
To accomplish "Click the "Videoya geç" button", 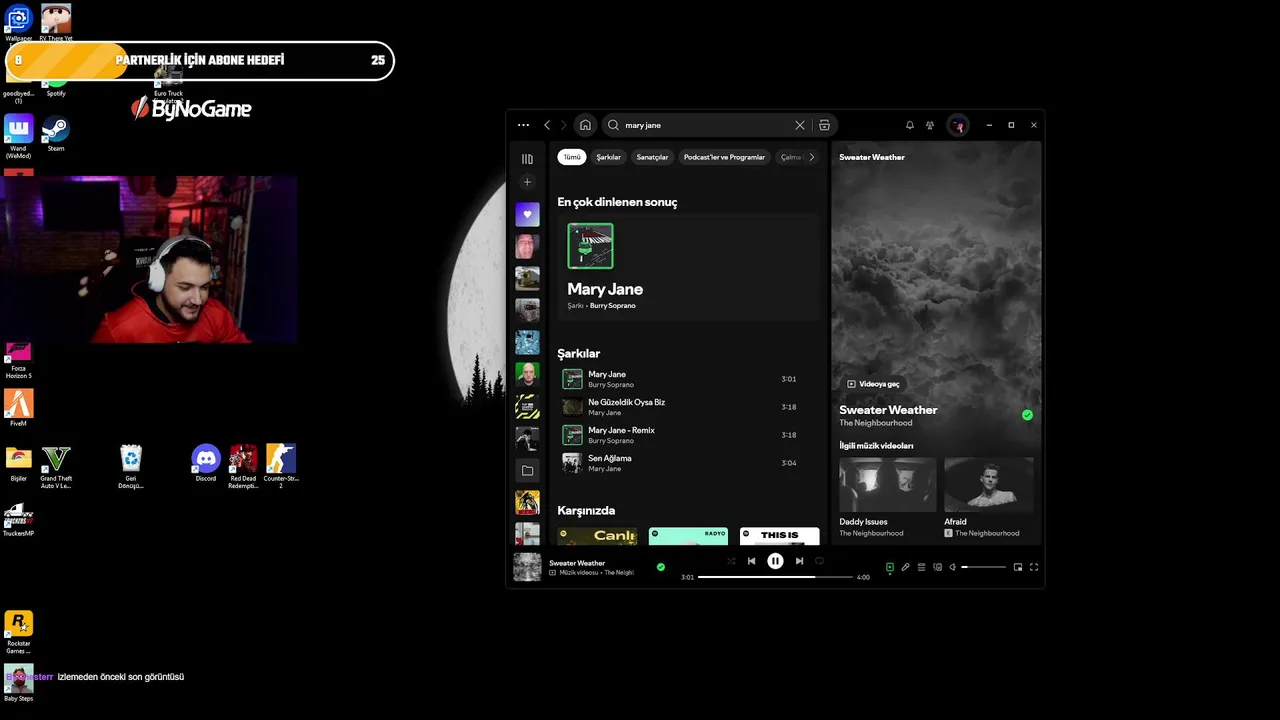I will (874, 384).
